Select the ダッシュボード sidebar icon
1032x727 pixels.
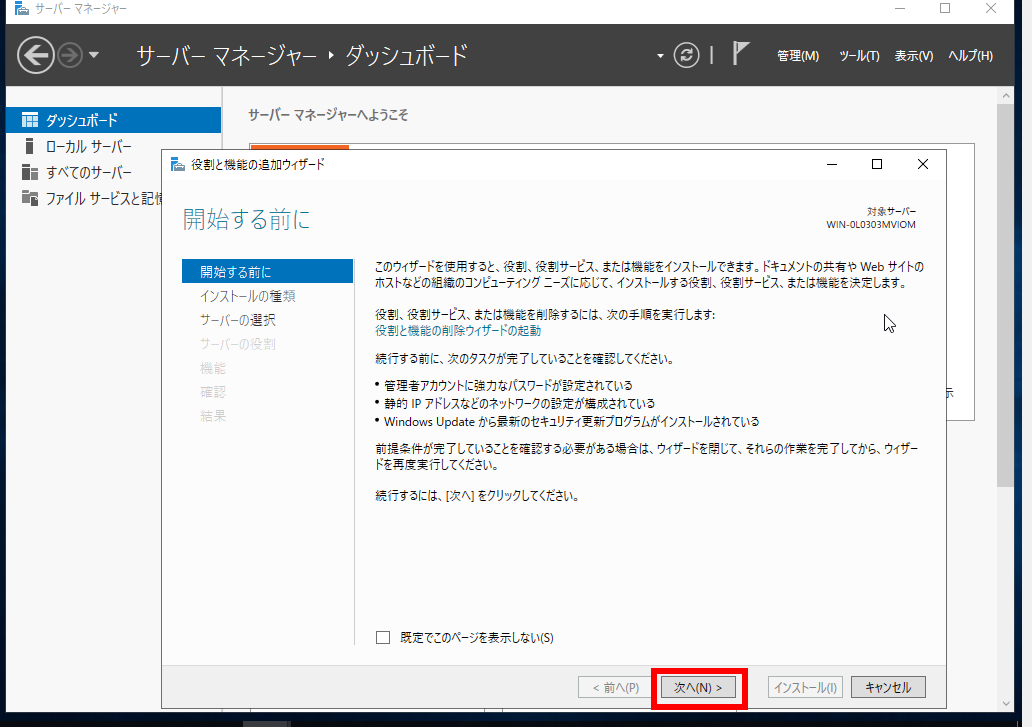pos(29,120)
